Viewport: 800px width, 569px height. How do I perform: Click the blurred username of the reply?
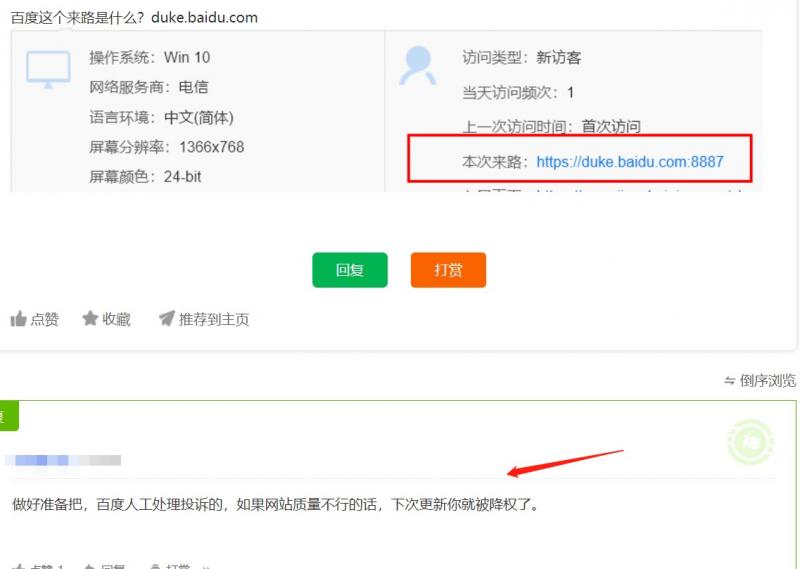coord(63,460)
